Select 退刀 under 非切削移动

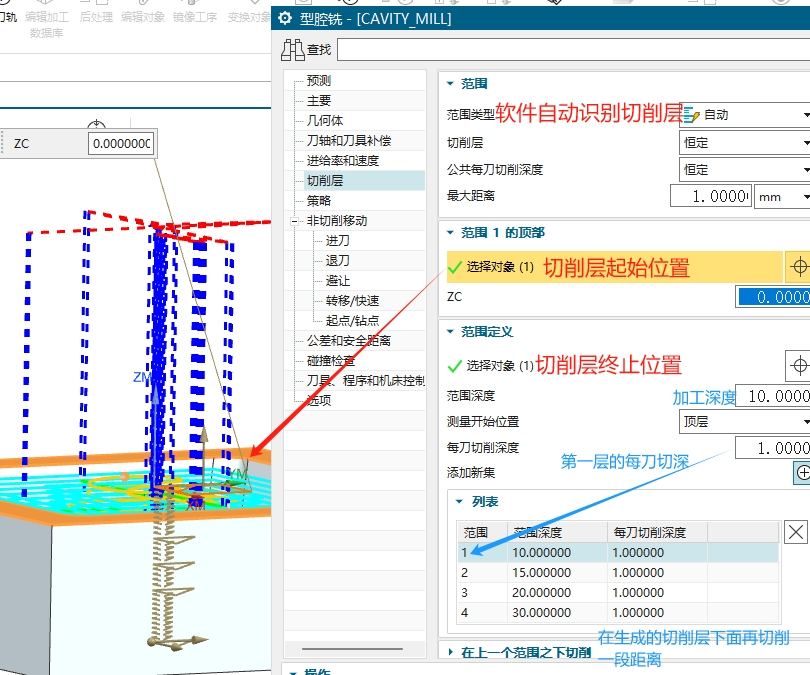pos(337,261)
